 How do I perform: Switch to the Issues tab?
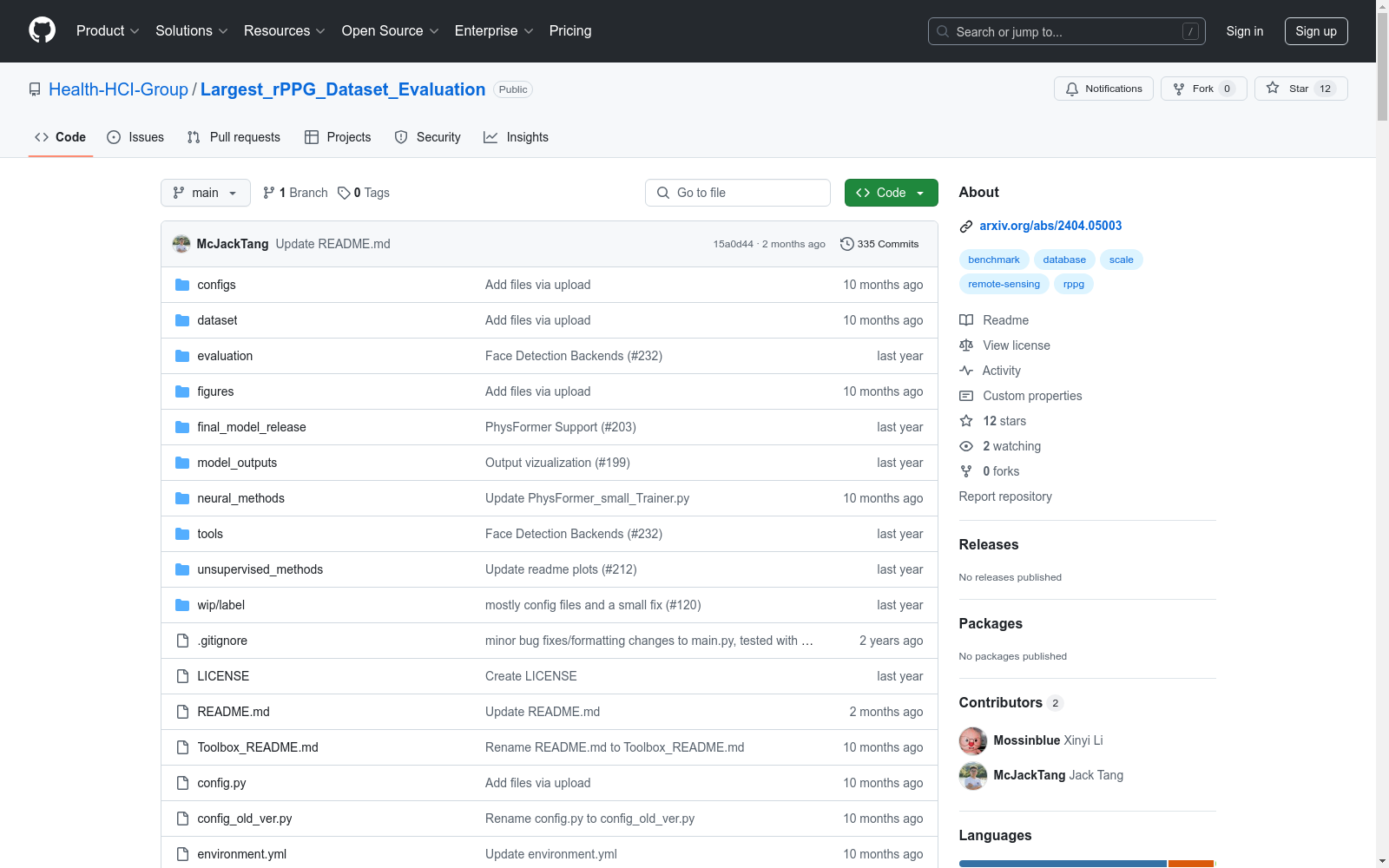[x=135, y=137]
